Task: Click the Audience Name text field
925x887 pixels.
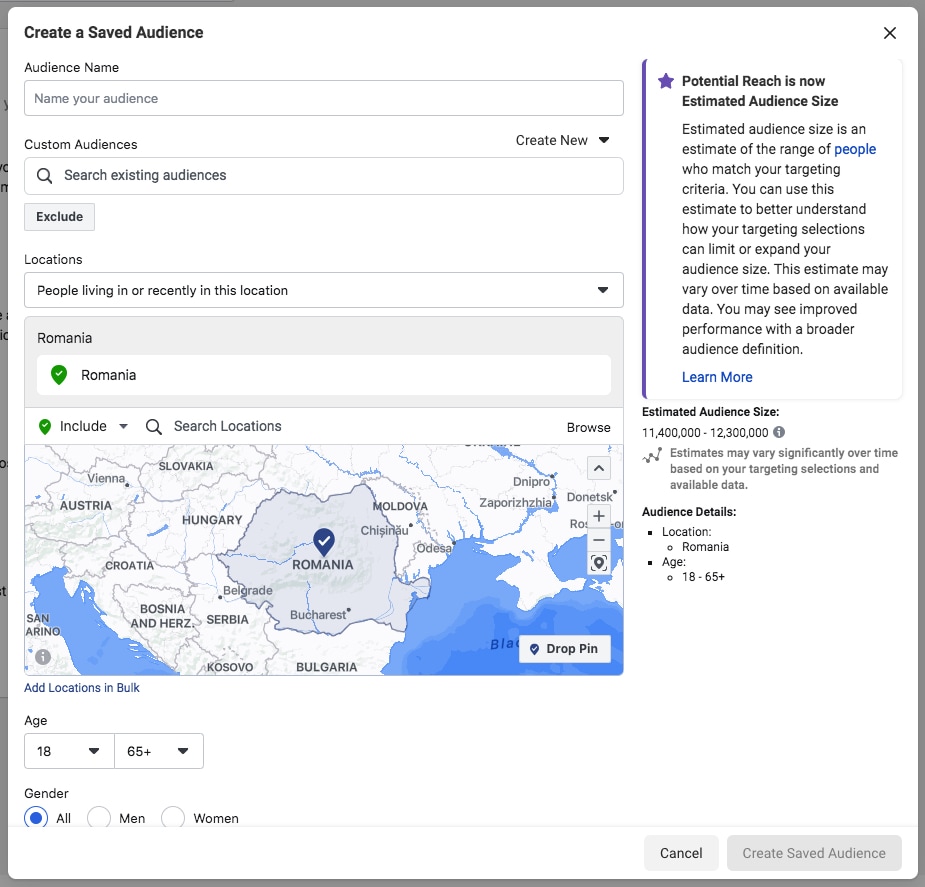Action: (323, 98)
